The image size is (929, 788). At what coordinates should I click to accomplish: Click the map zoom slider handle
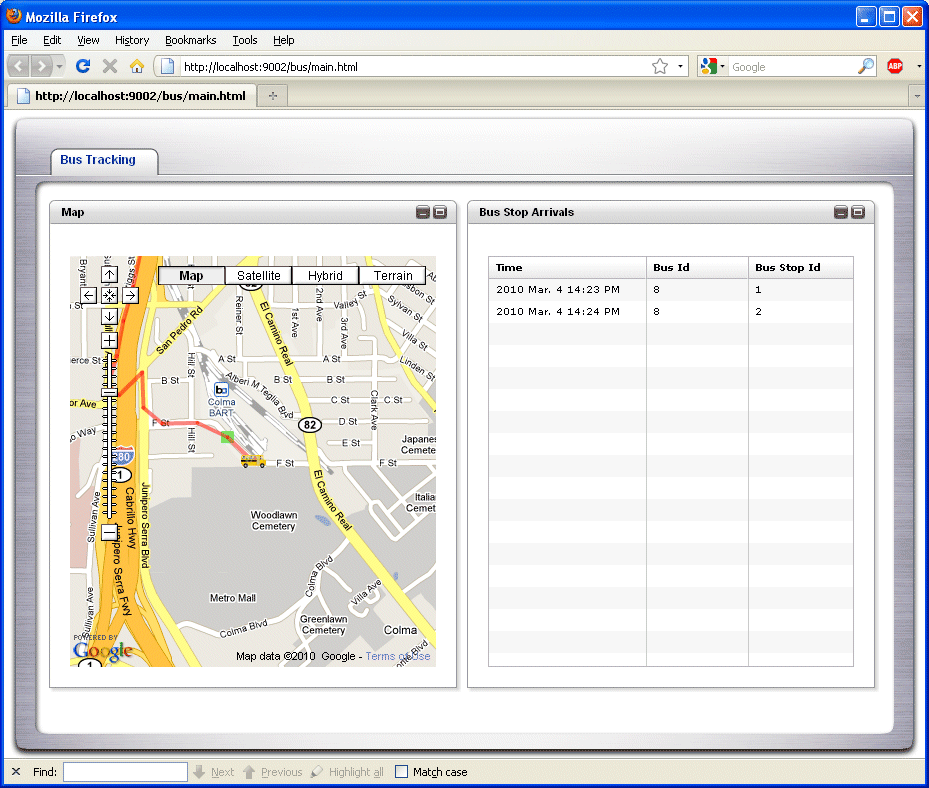(109, 393)
